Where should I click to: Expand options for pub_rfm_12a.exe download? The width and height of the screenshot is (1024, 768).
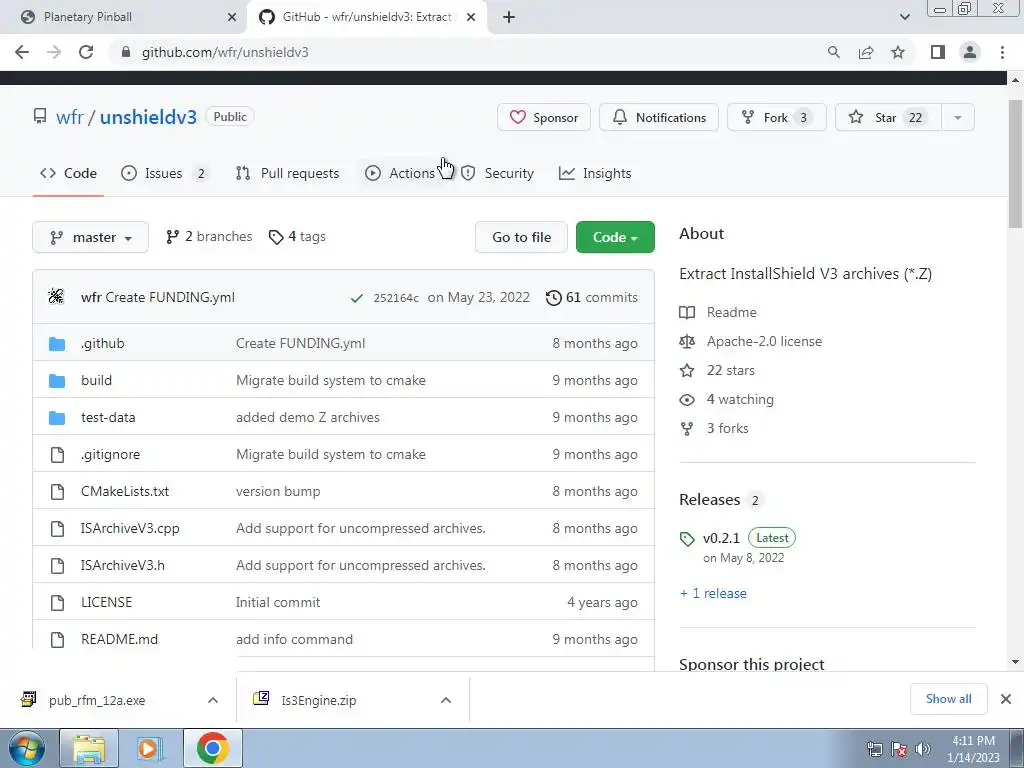click(213, 700)
